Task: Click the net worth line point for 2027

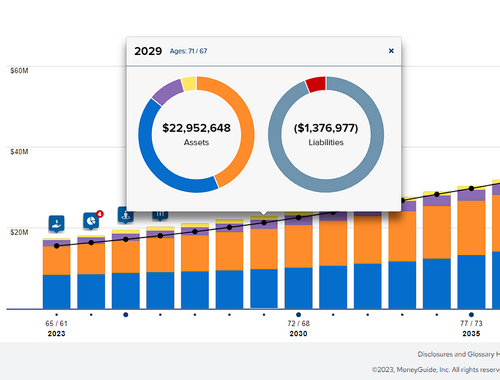Action: tap(195, 231)
